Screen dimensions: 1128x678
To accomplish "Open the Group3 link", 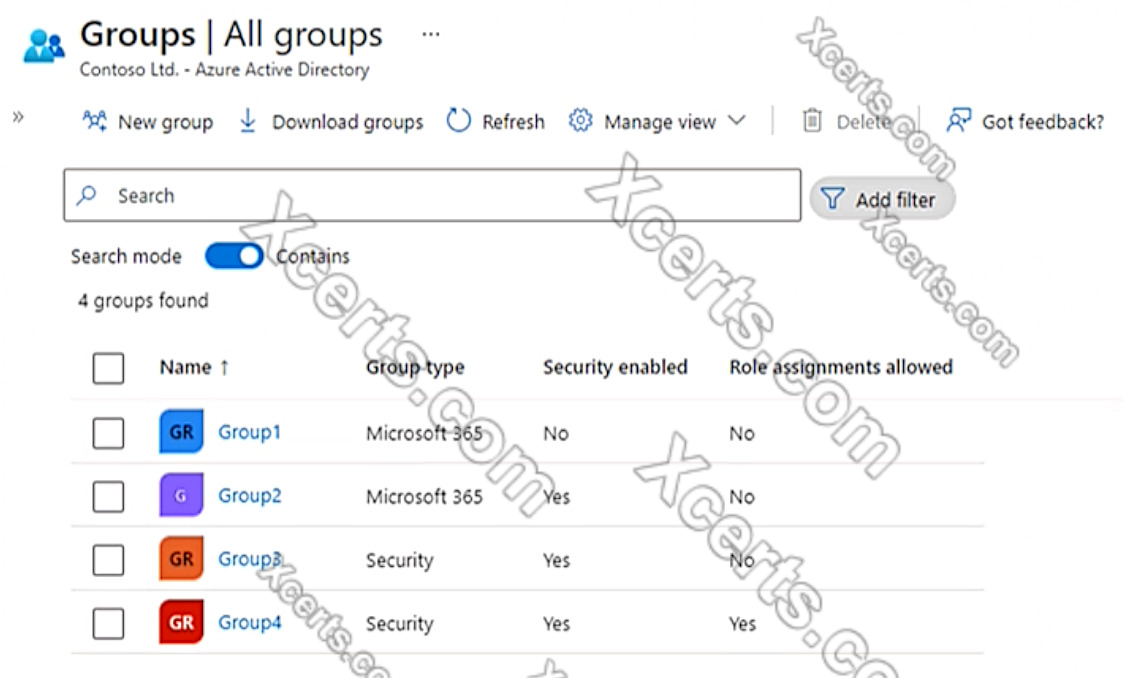I will [250, 559].
